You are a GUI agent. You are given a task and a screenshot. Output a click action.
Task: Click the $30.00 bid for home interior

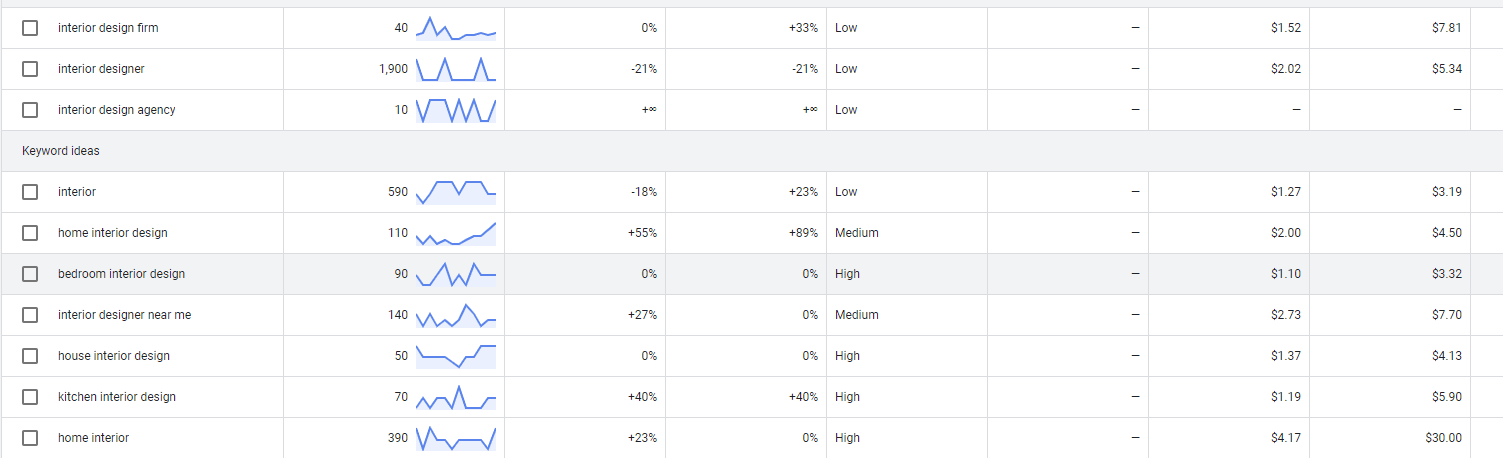click(1444, 438)
